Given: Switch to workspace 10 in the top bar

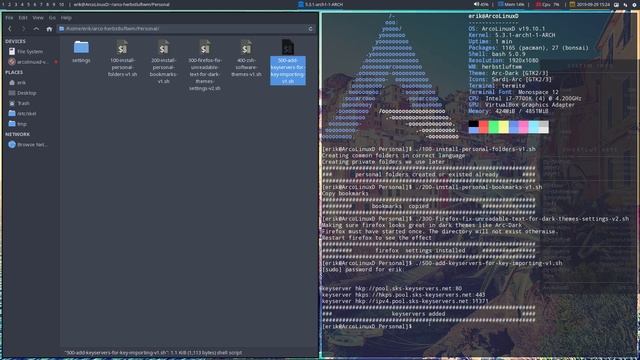Looking at the screenshot, I should click(x=61, y=4).
